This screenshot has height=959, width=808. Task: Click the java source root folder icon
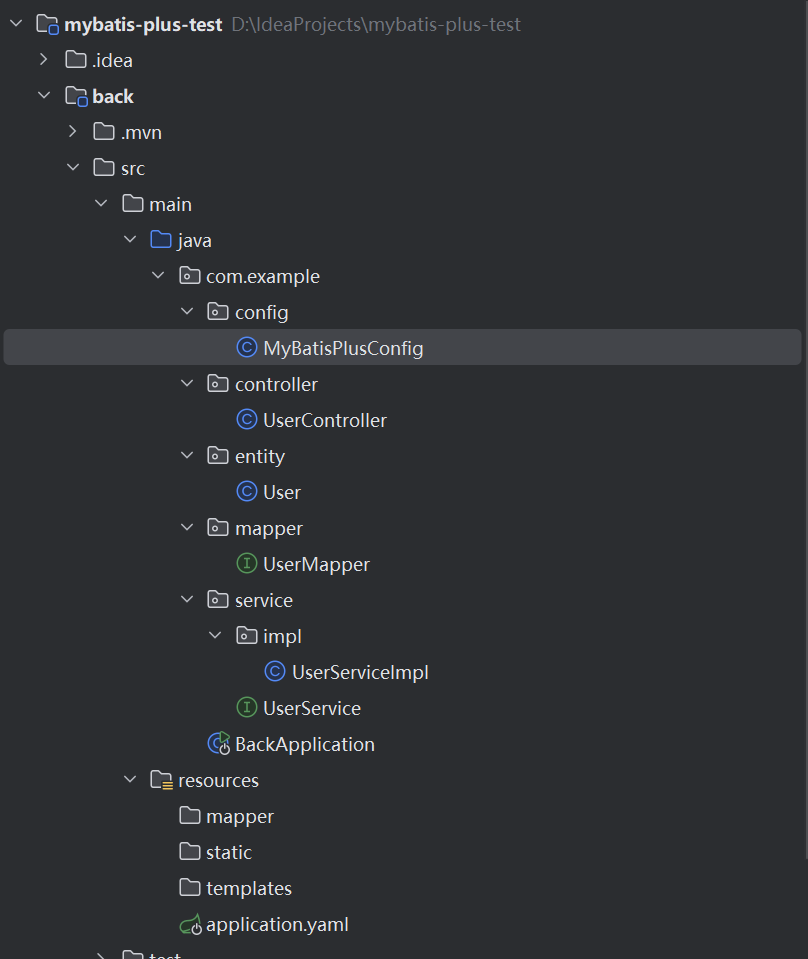click(x=161, y=240)
